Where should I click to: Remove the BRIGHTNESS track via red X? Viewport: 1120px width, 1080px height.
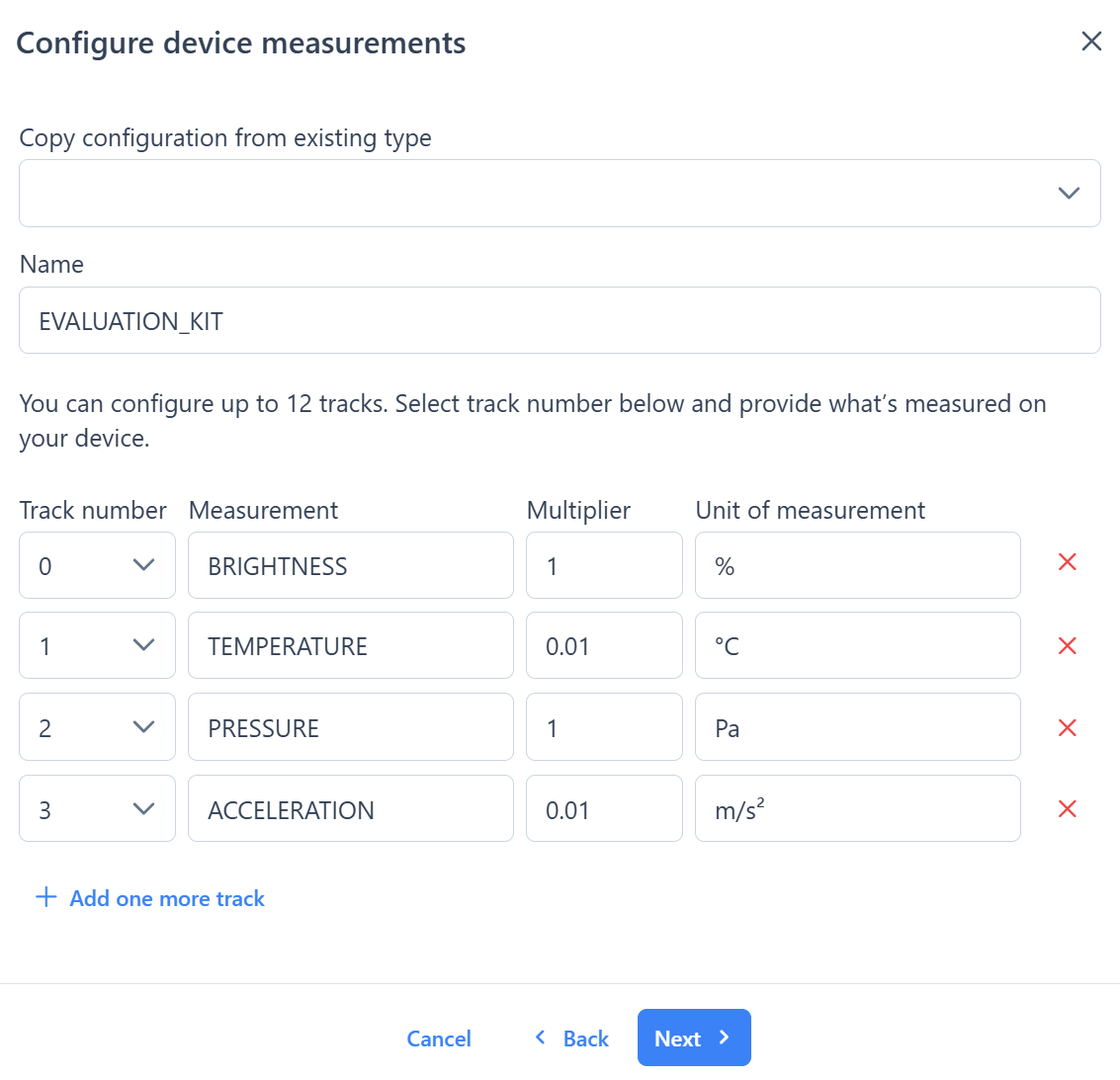1067,561
